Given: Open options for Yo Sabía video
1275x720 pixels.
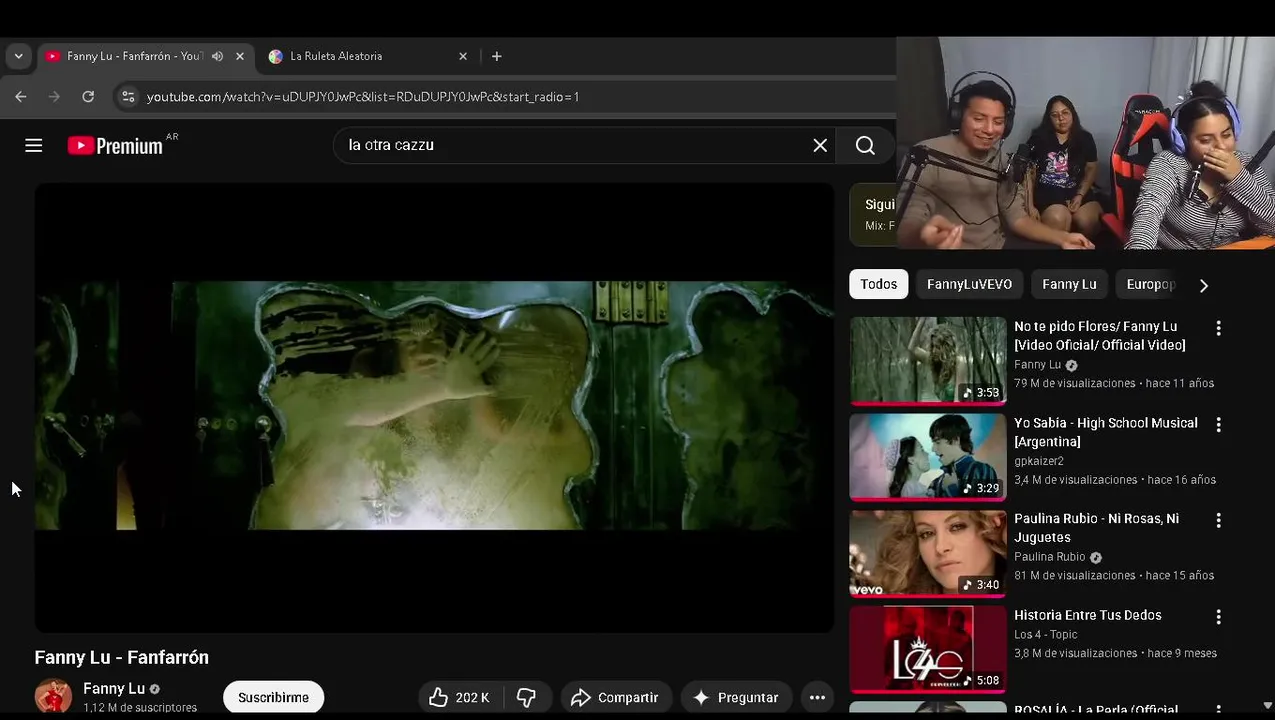Looking at the screenshot, I should pos(1218,425).
